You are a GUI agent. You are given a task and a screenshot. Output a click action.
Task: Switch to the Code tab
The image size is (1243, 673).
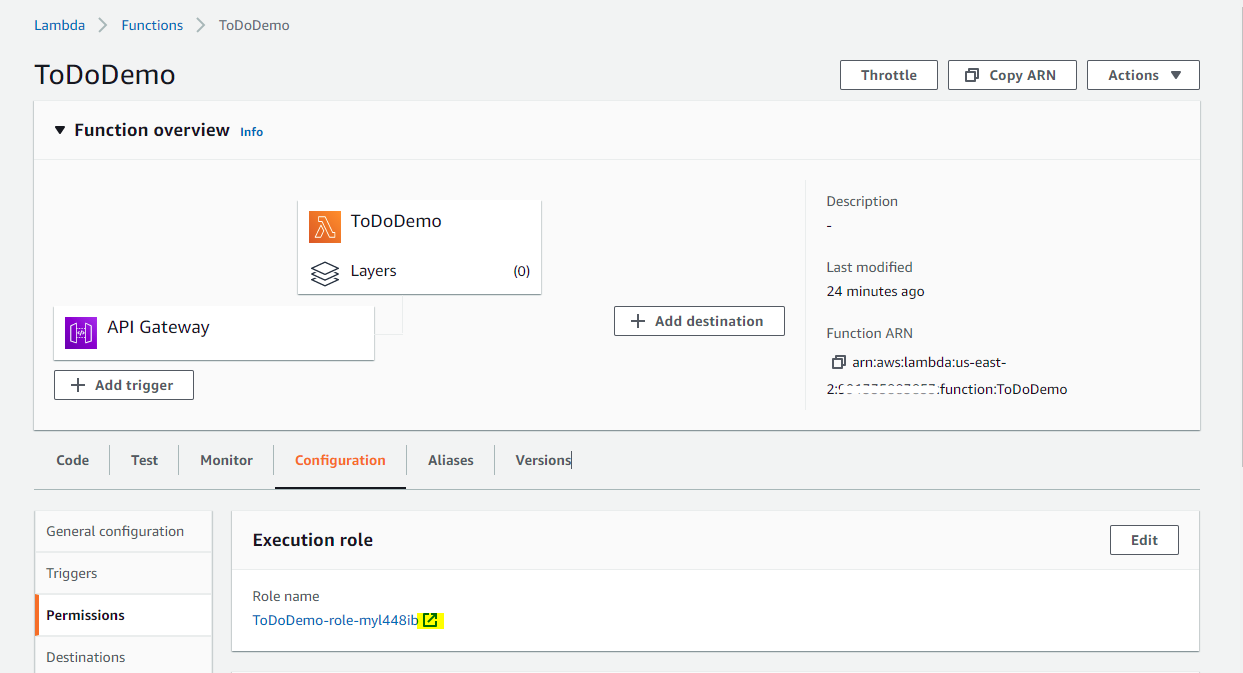tap(72, 460)
